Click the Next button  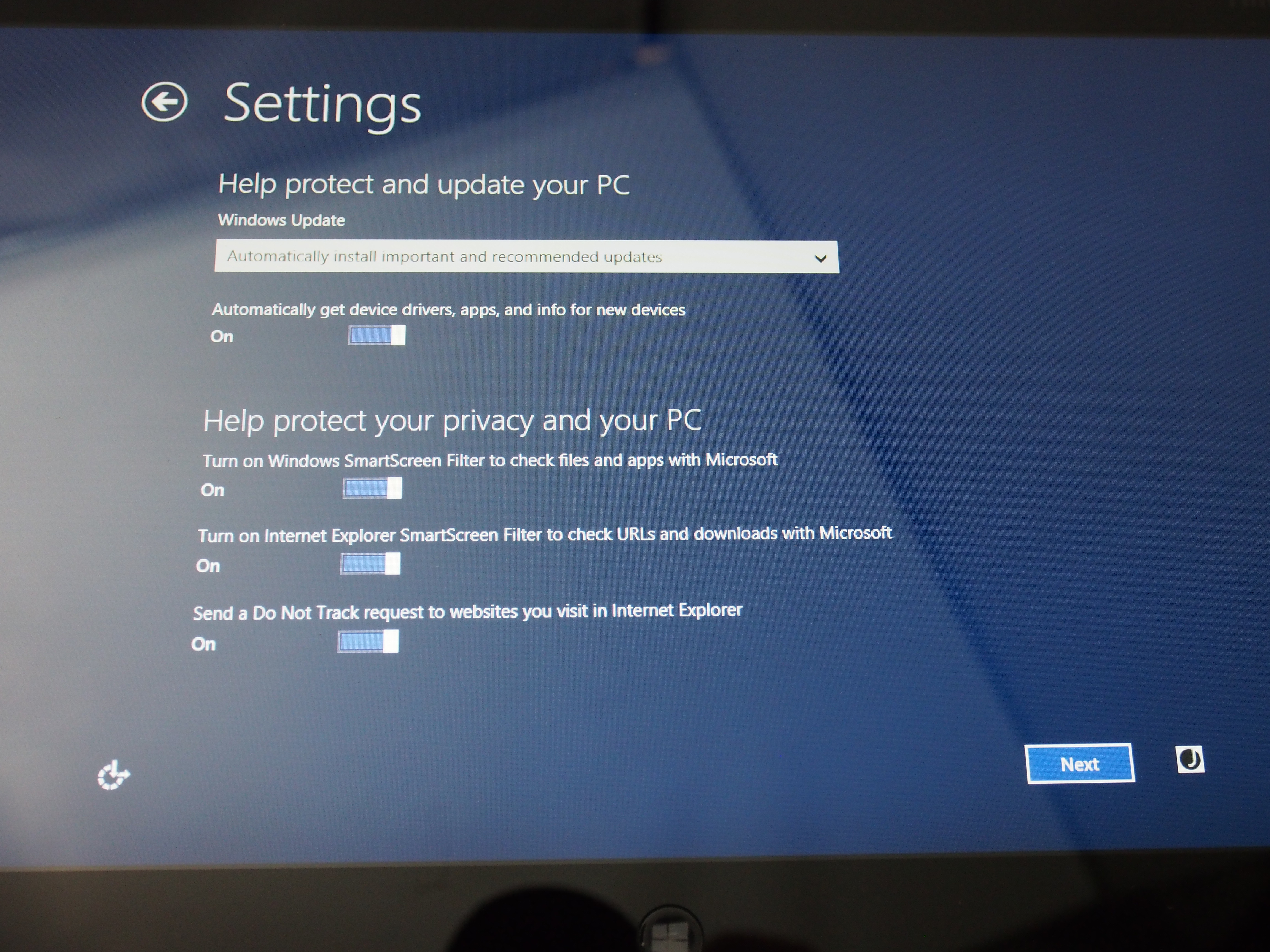pos(1079,764)
